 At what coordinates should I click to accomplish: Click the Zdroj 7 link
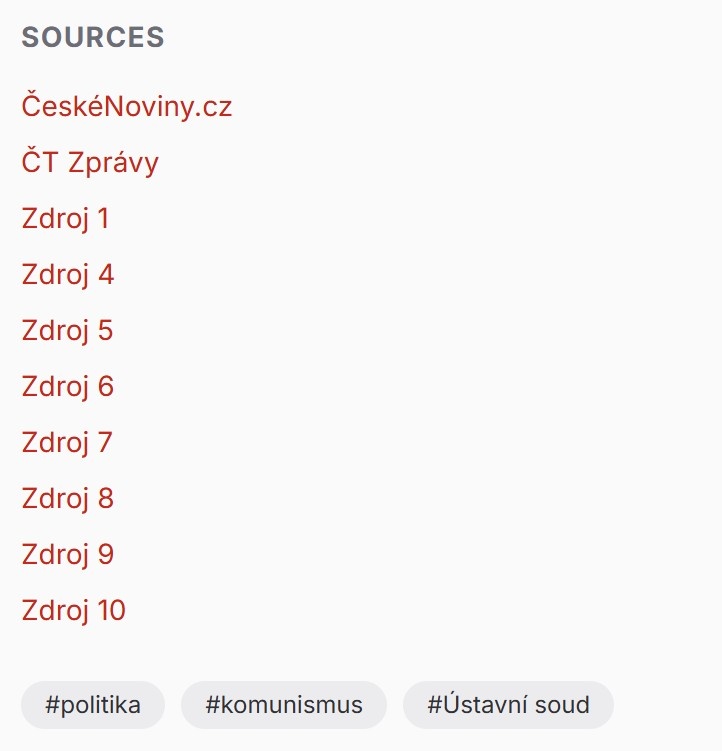pos(68,442)
